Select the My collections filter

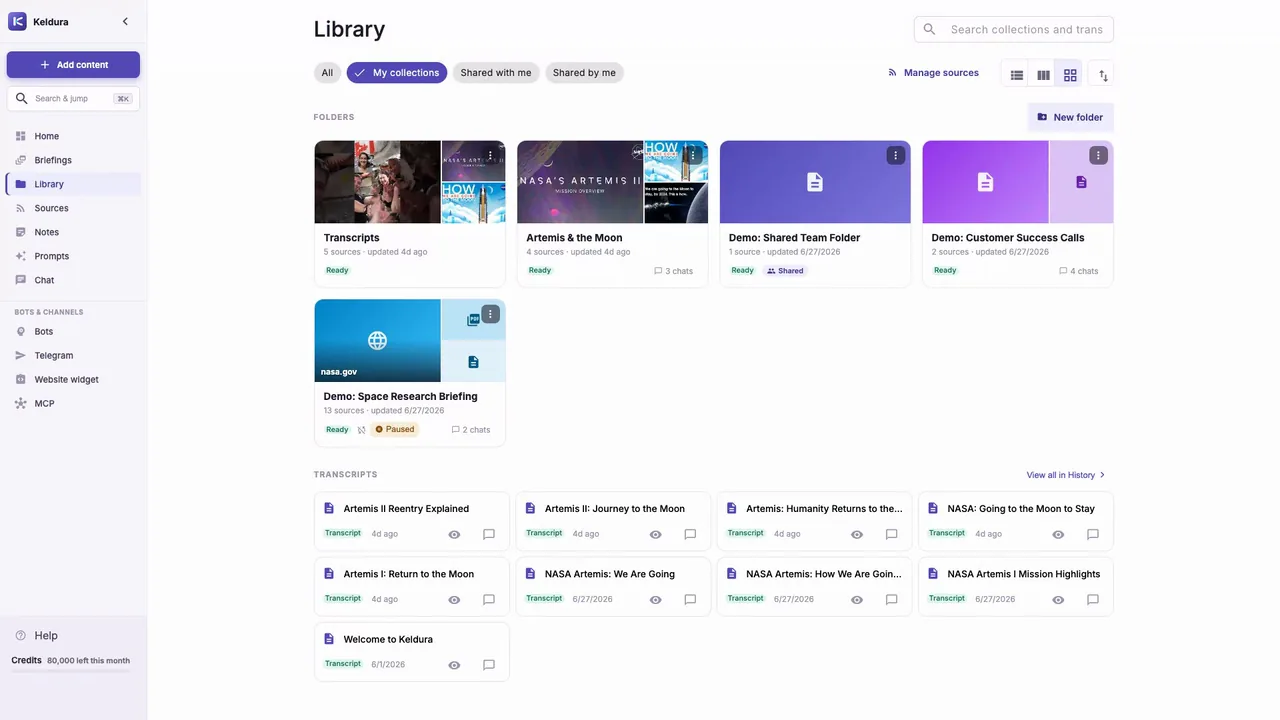click(397, 73)
